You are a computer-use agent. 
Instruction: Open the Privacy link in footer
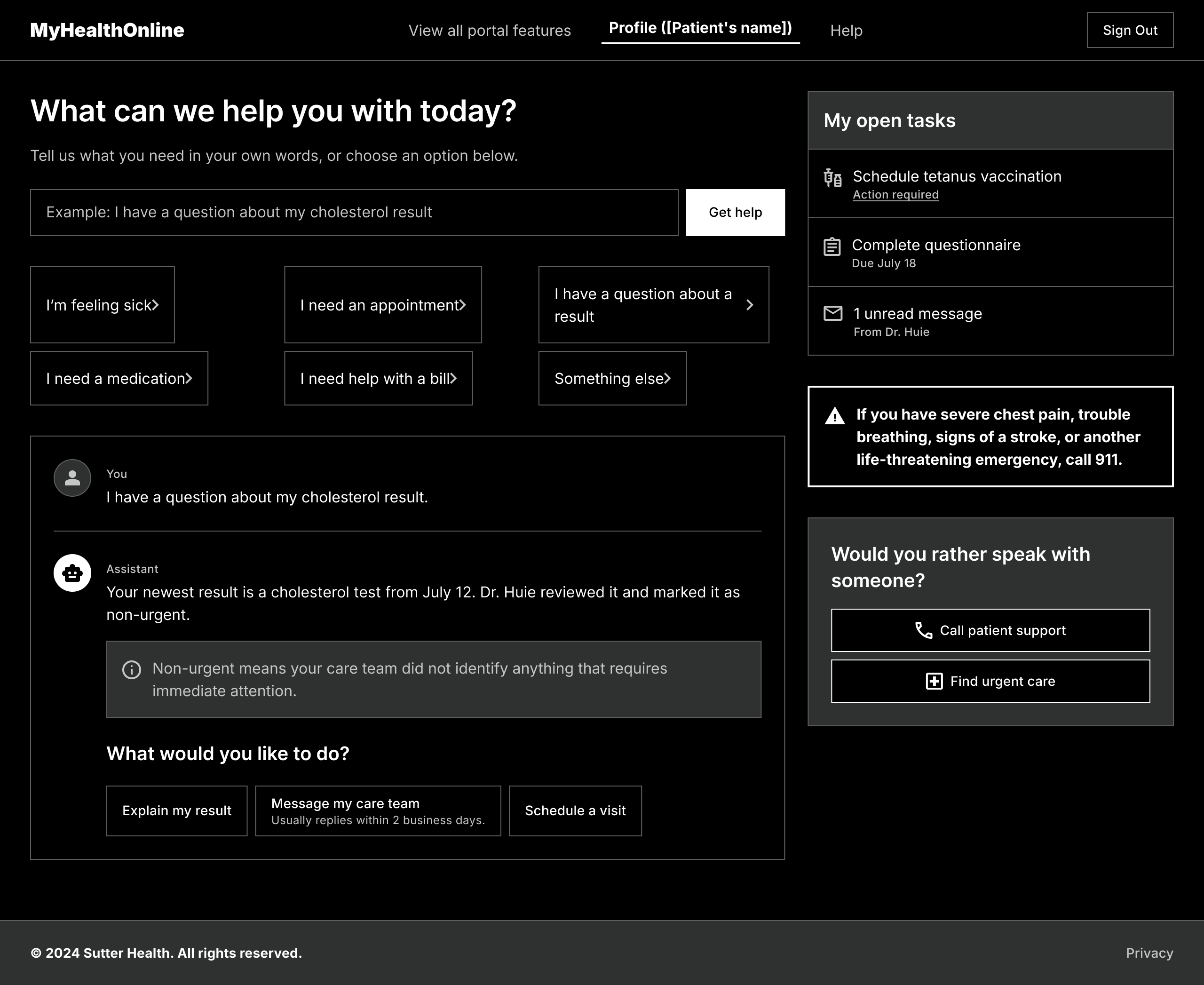(1149, 953)
